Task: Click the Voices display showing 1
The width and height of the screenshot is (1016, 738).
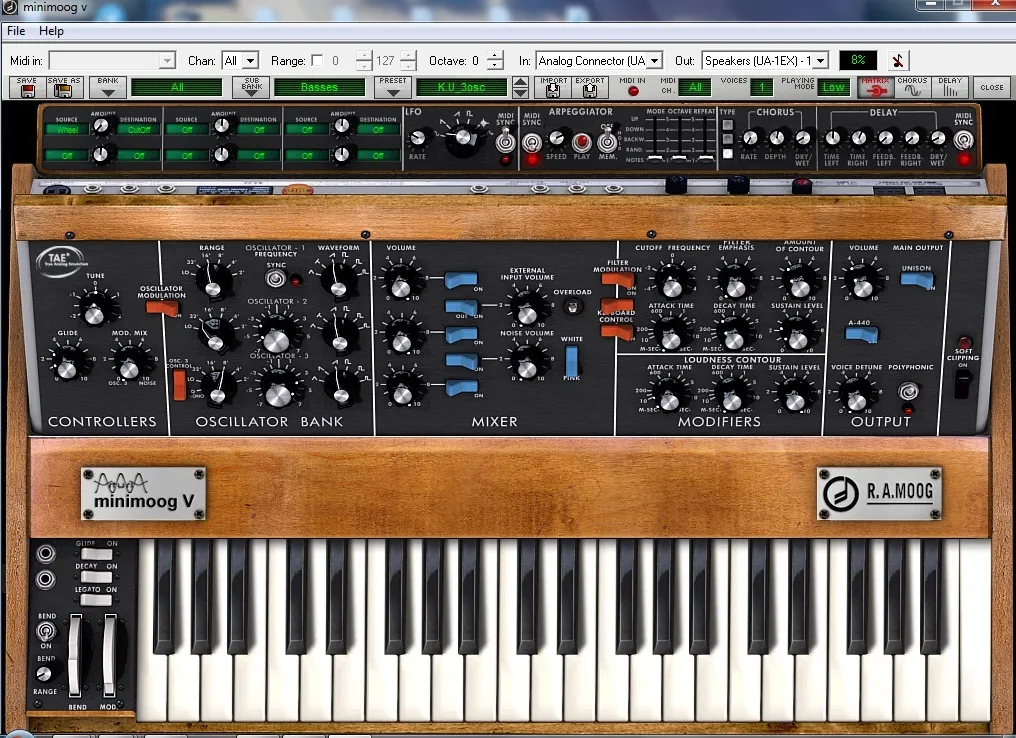Action: pyautogui.click(x=762, y=87)
